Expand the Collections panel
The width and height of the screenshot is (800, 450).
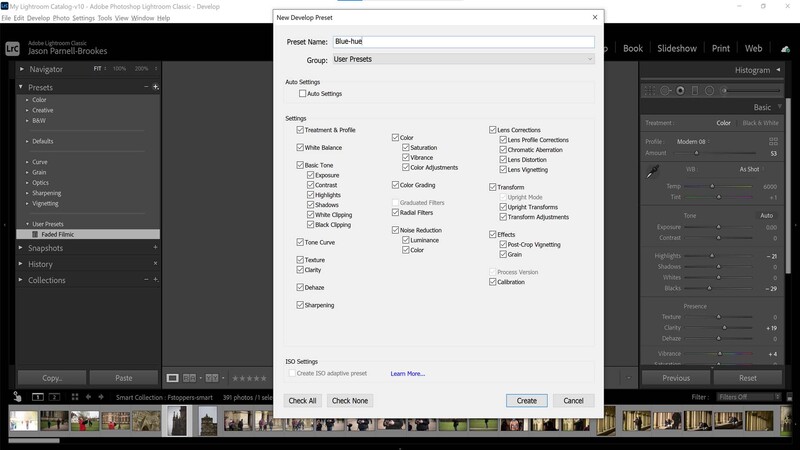coord(21,280)
